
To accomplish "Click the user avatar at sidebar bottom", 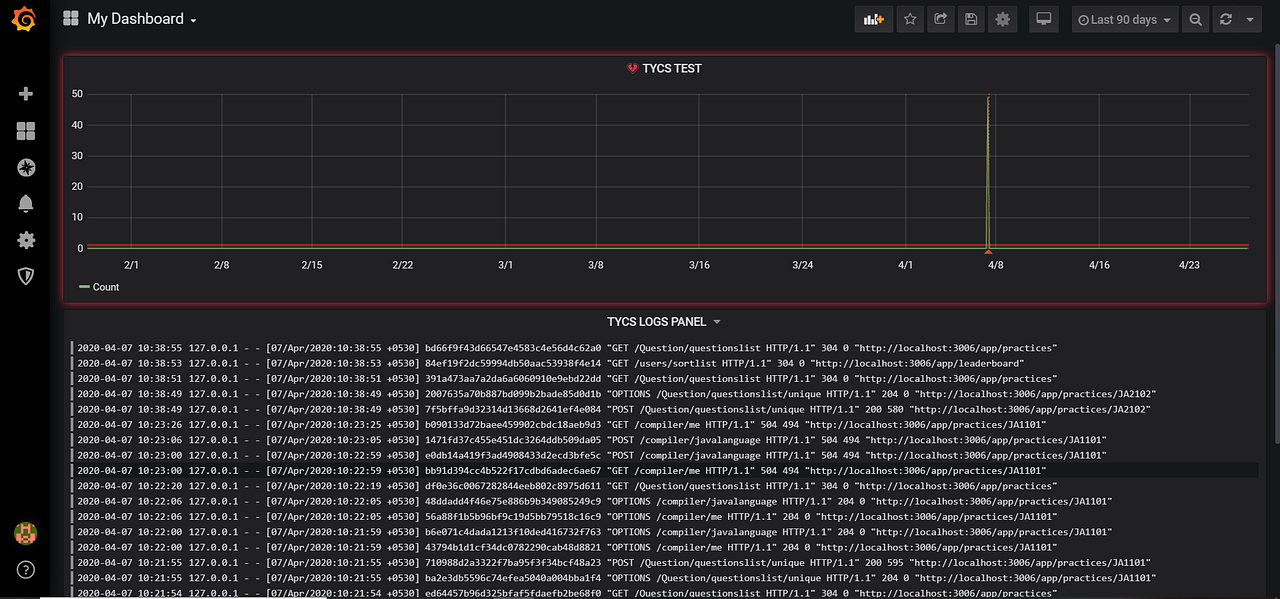I will click(x=26, y=533).
